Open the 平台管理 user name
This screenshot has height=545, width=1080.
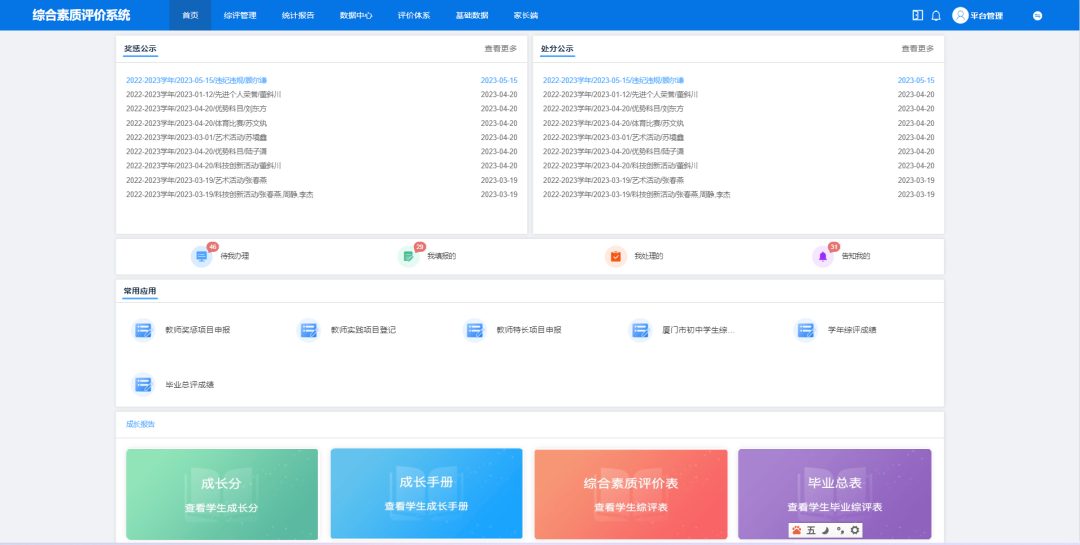tap(986, 16)
